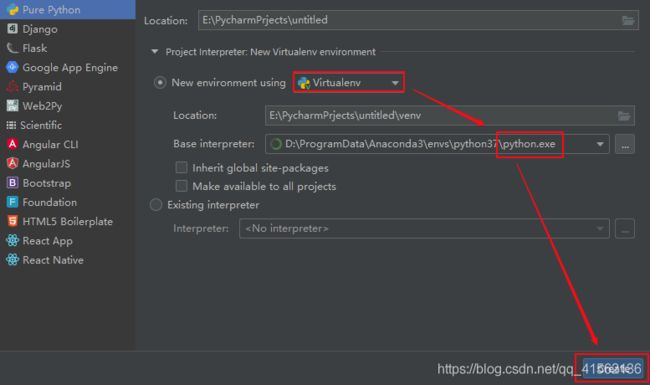Select Pure Python in project list

[68, 10]
